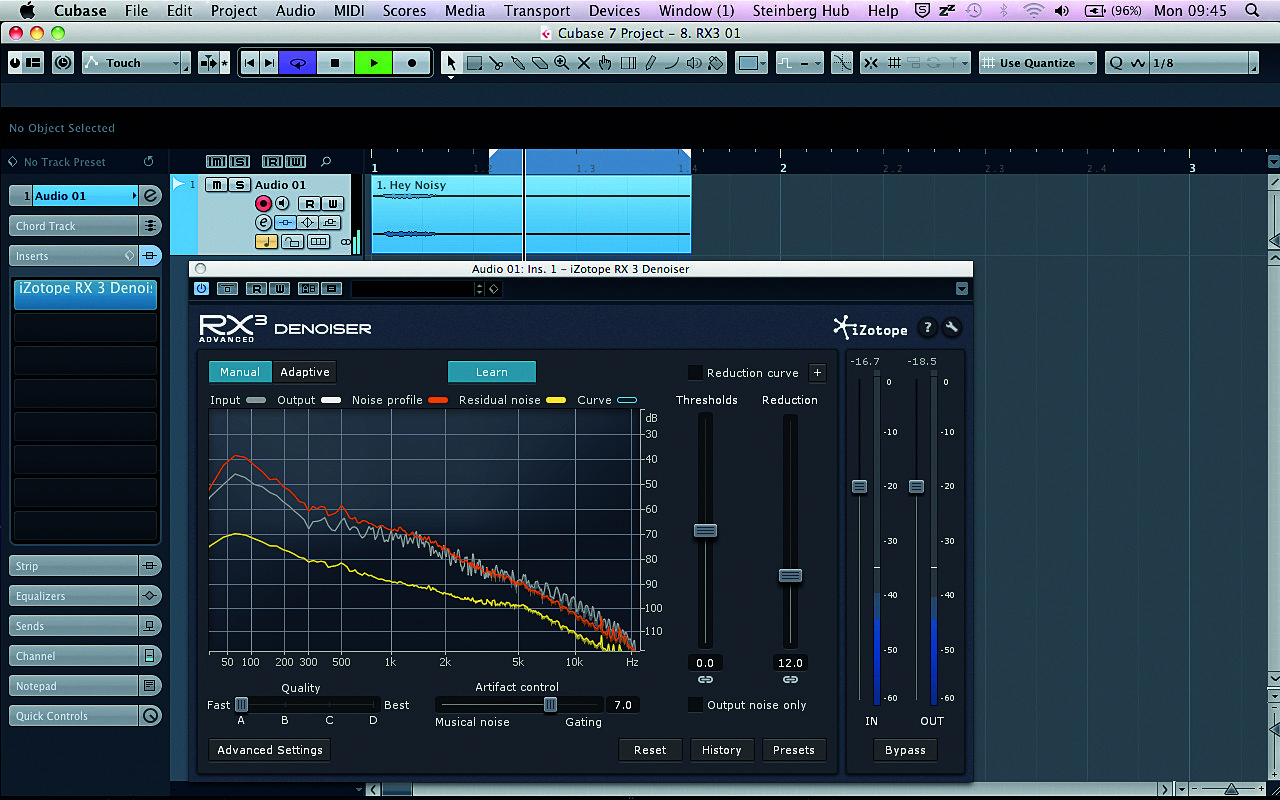Mute the Audio 01 track

(216, 185)
